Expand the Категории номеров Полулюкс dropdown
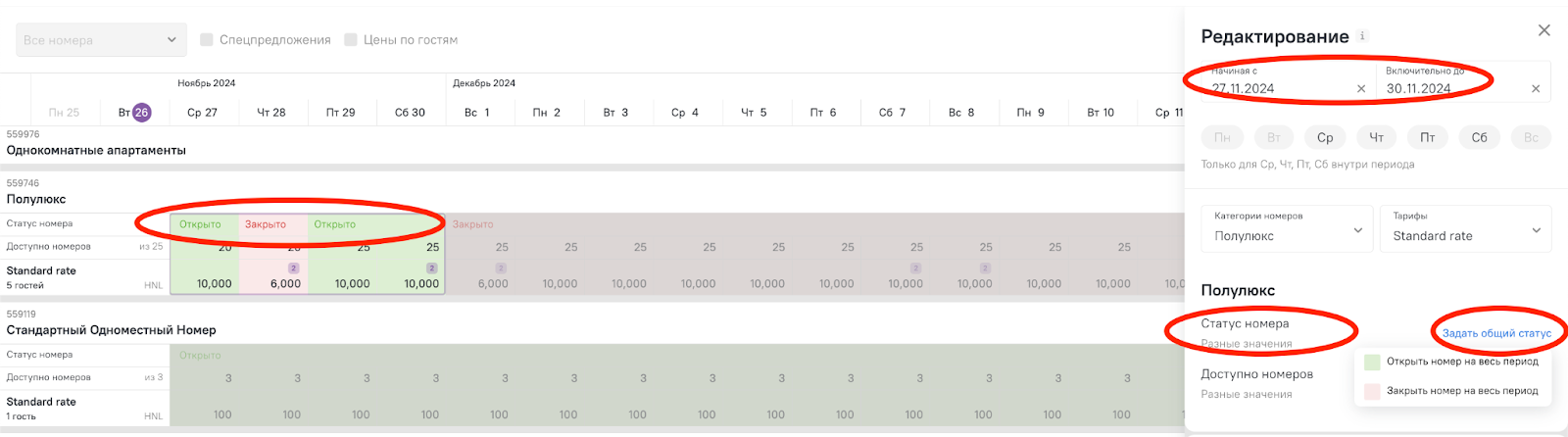Image resolution: width=1568 pixels, height=437 pixels. pyautogui.click(x=1287, y=228)
